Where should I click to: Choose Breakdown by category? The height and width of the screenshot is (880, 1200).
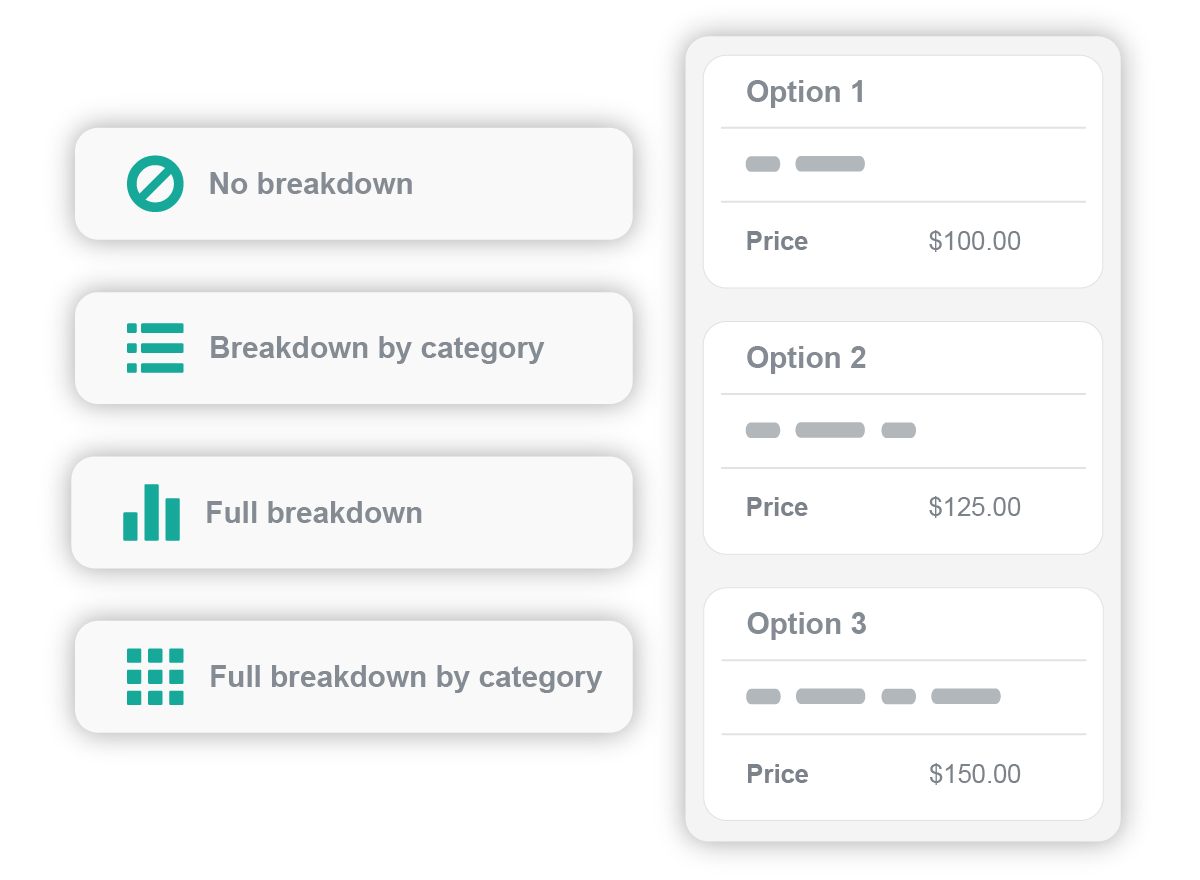coord(376,348)
